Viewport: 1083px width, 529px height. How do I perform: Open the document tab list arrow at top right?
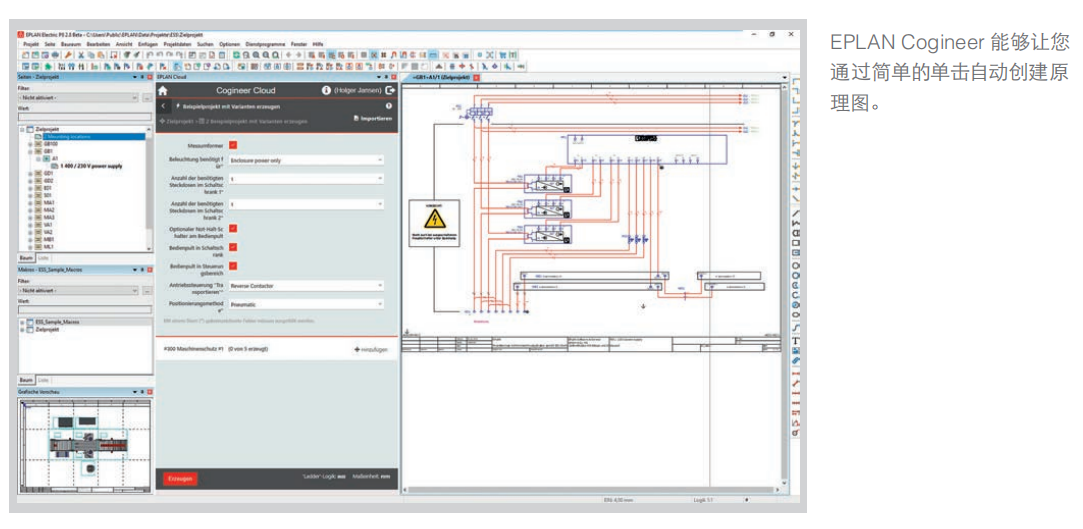point(785,77)
